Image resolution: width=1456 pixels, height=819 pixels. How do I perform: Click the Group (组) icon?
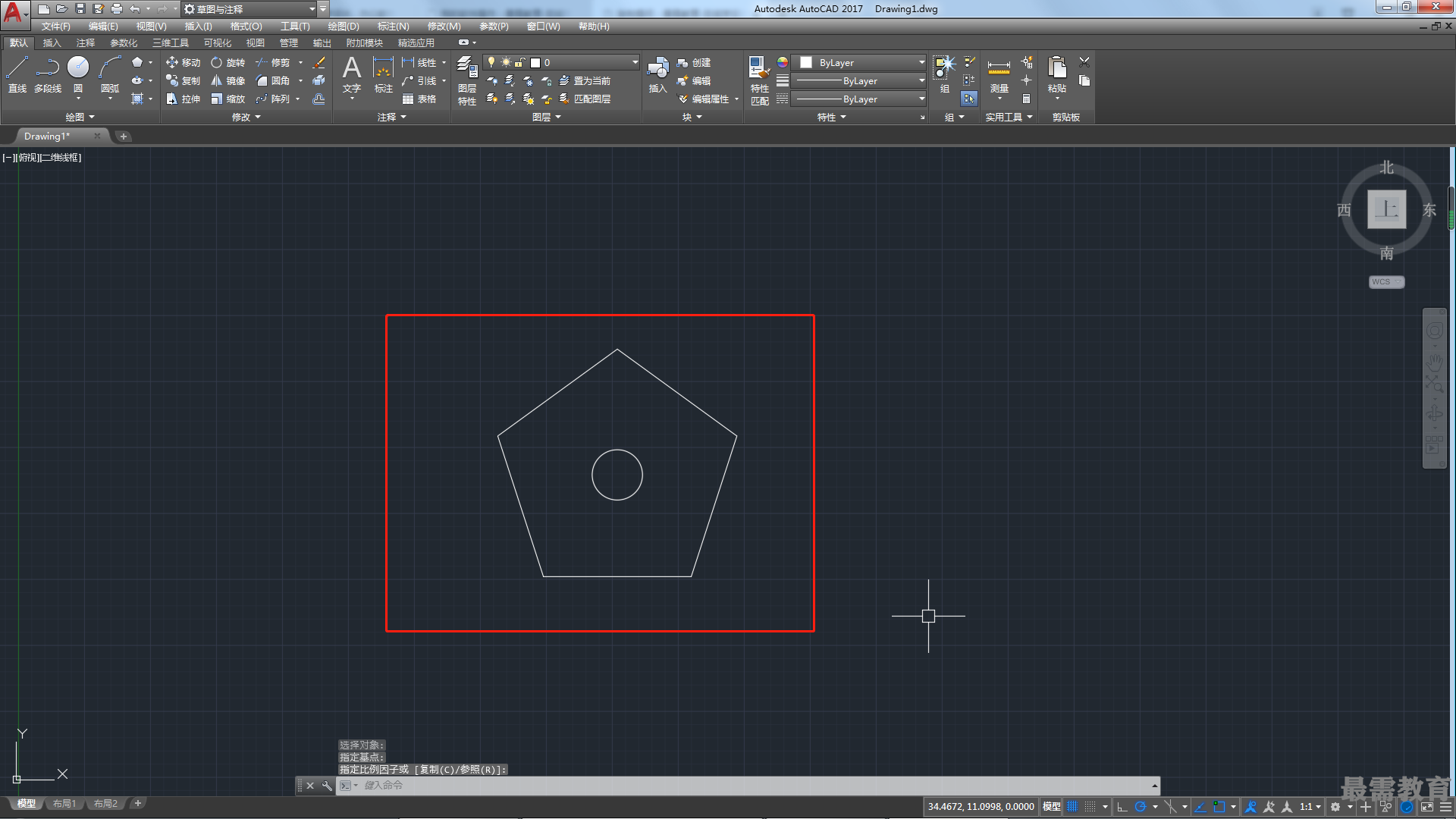coord(945,74)
